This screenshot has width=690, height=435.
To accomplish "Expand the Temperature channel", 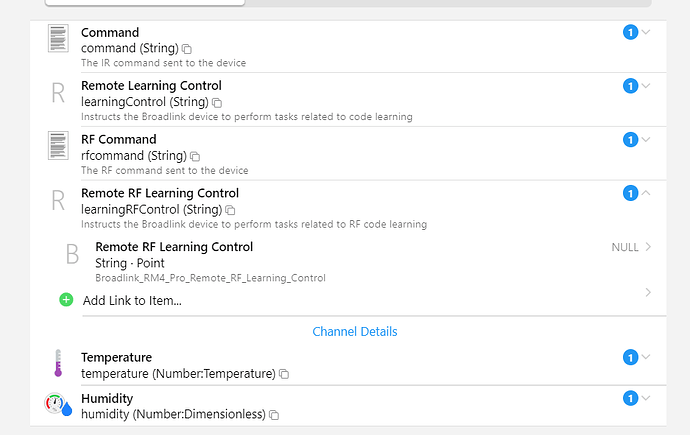I will (646, 357).
